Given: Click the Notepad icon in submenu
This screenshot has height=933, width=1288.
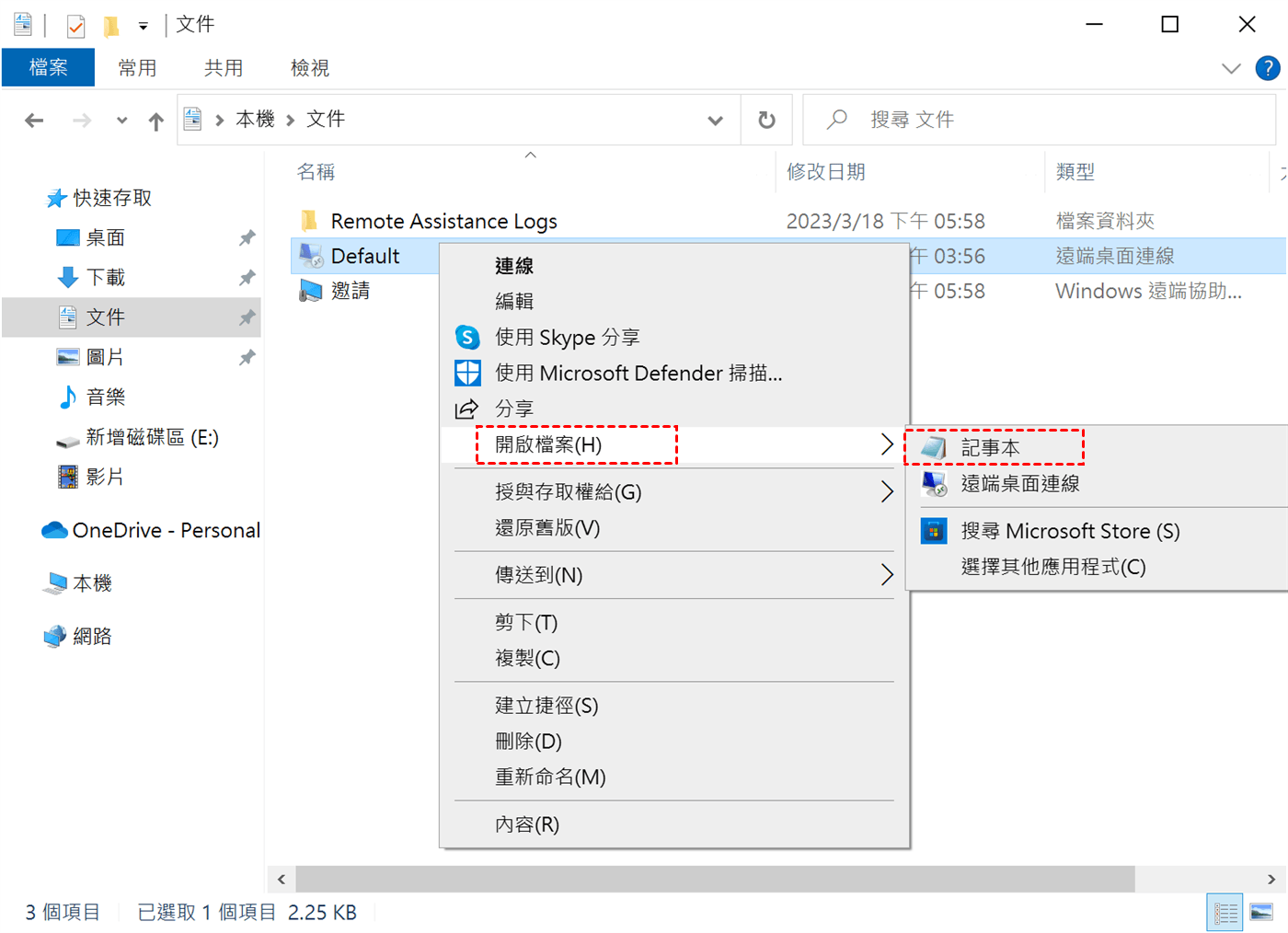Looking at the screenshot, I should [x=934, y=448].
